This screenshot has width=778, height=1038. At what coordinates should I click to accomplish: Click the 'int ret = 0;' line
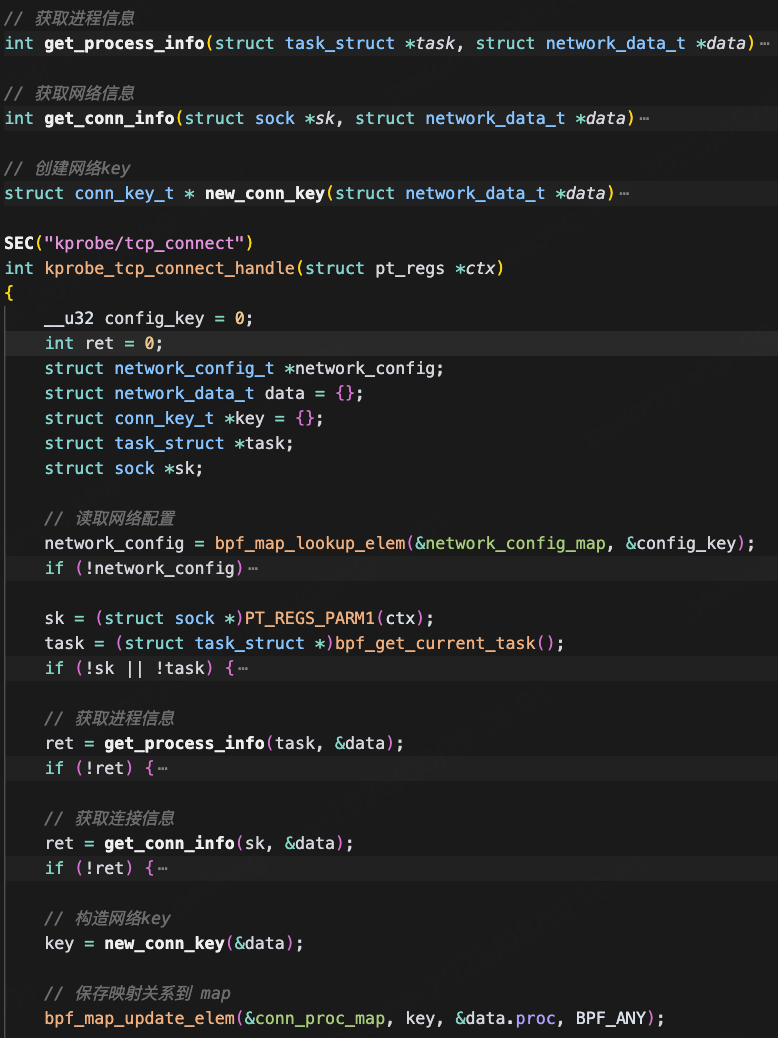[103, 344]
